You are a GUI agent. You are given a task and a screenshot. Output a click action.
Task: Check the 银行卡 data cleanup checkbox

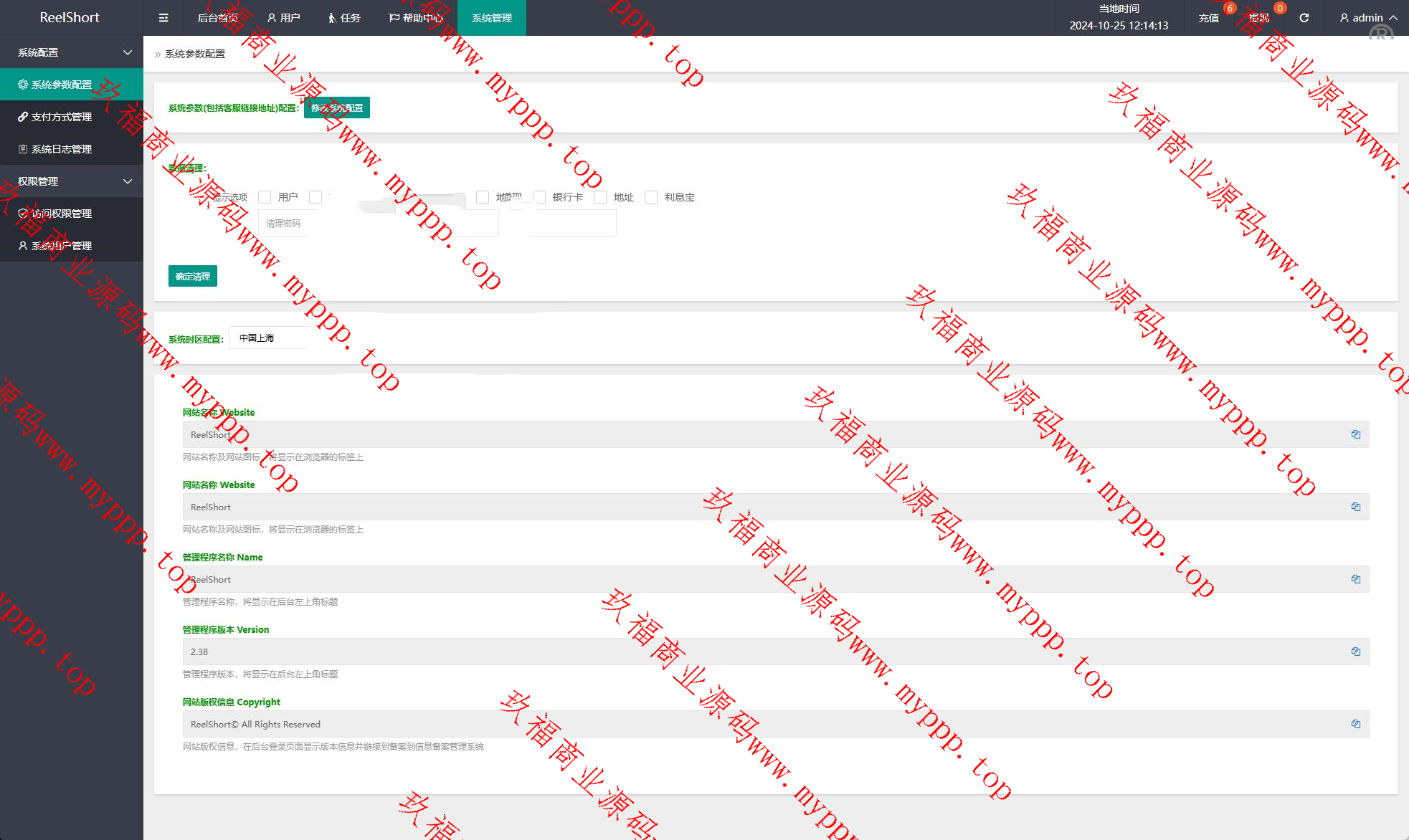pos(540,197)
